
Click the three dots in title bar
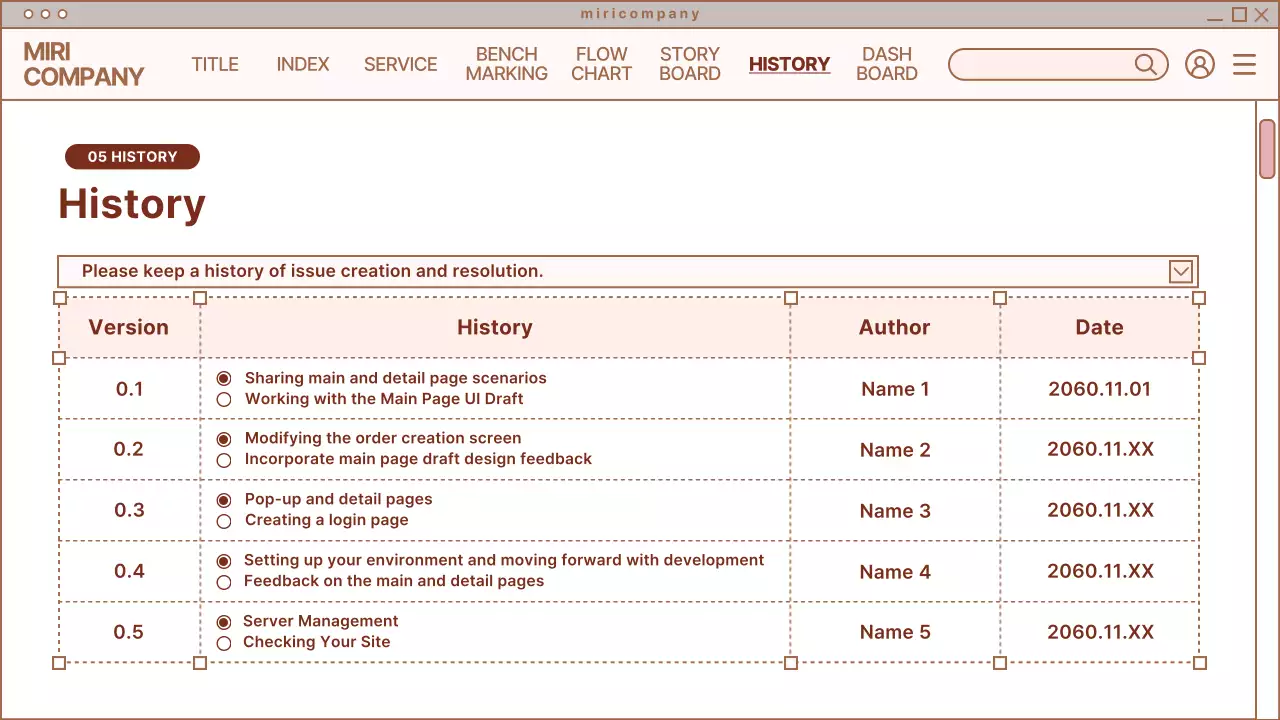pyautogui.click(x=45, y=14)
